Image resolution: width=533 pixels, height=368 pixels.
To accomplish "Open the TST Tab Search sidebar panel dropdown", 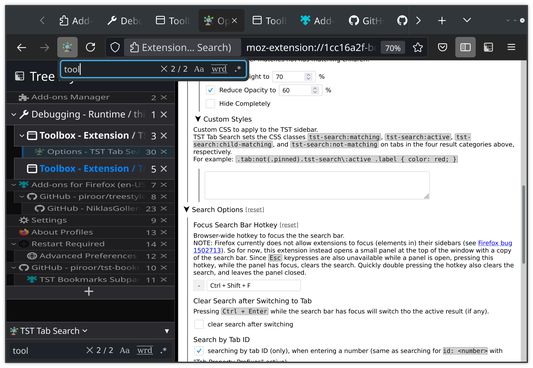I will point(50,331).
